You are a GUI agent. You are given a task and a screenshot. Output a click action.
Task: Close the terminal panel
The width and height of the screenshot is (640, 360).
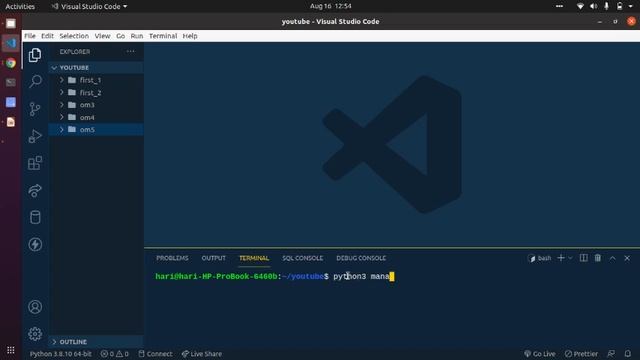(627, 258)
